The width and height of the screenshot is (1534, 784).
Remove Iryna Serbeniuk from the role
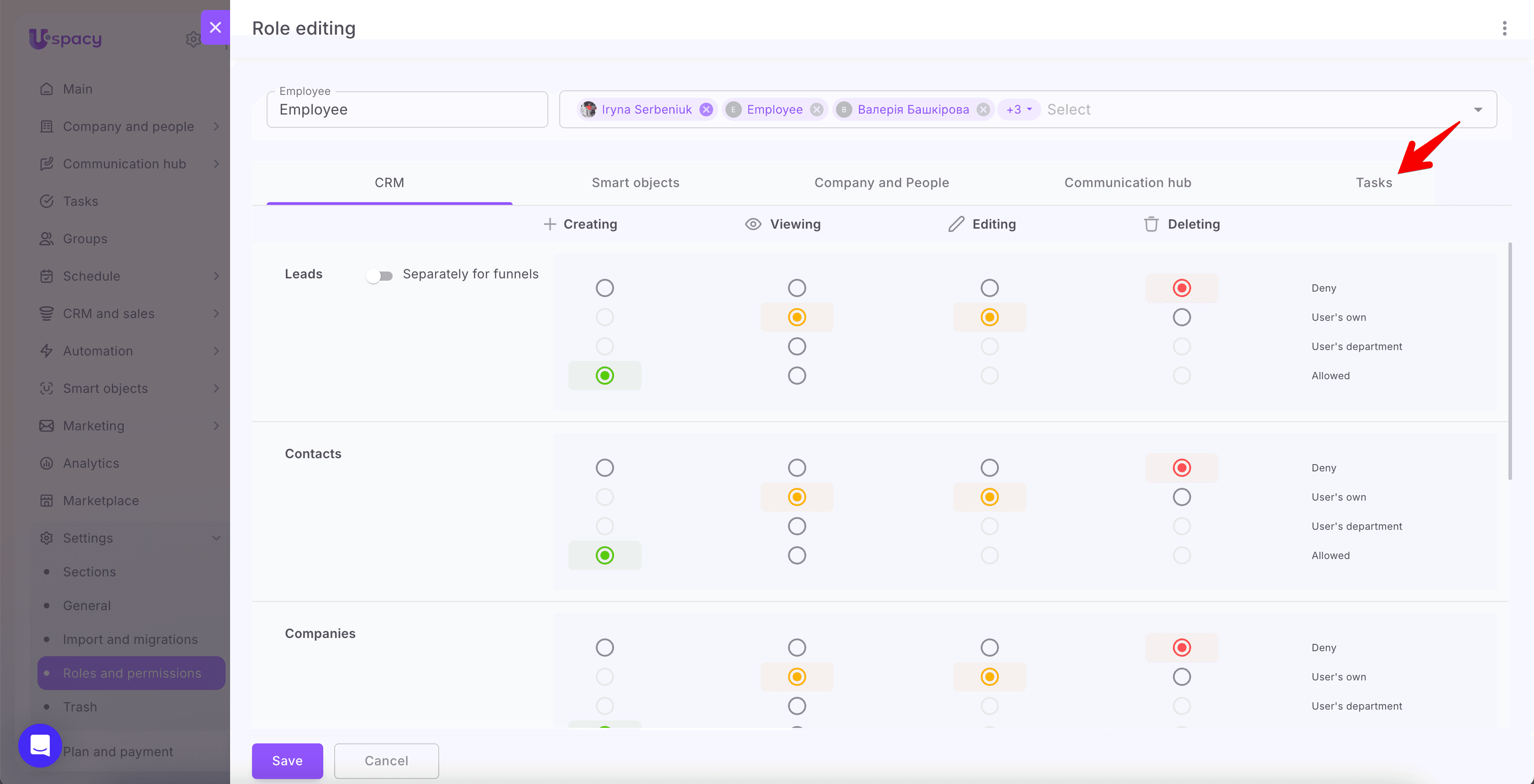click(x=706, y=110)
